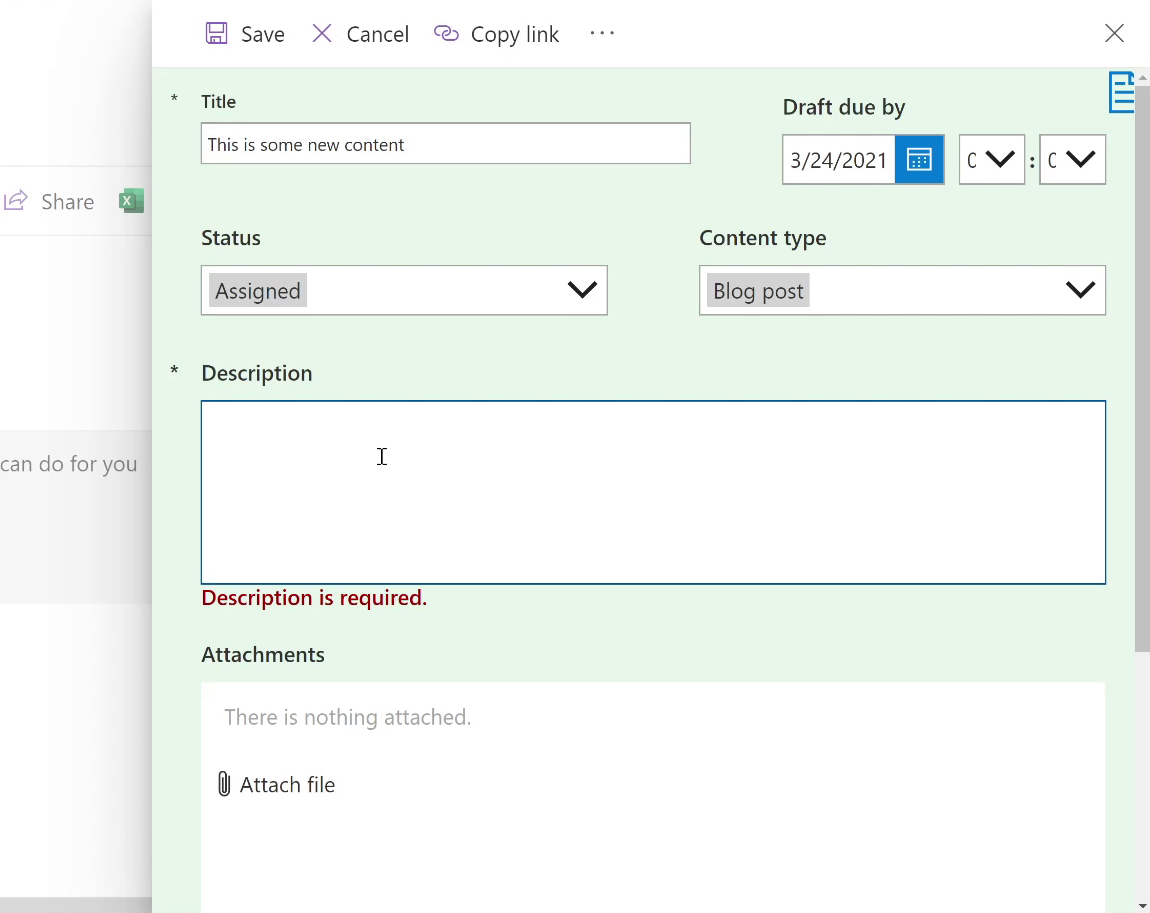
Task: Open the ellipsis more commands menu
Action: [602, 33]
